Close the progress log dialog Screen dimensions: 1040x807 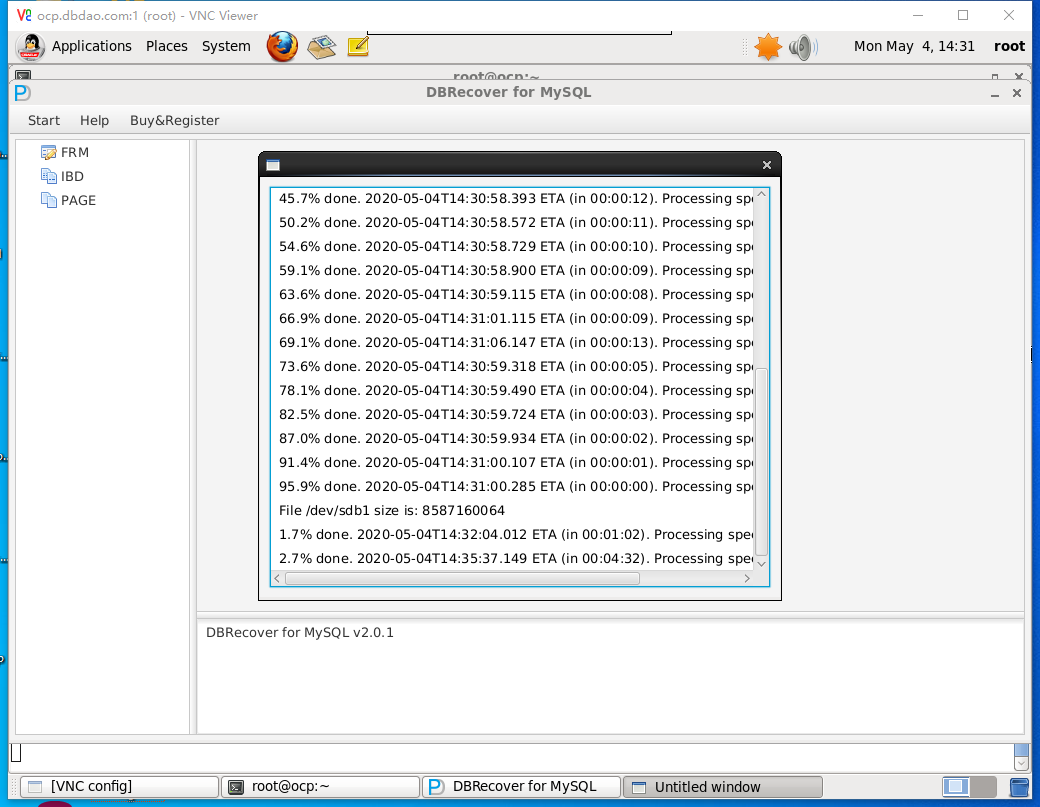coord(767,165)
